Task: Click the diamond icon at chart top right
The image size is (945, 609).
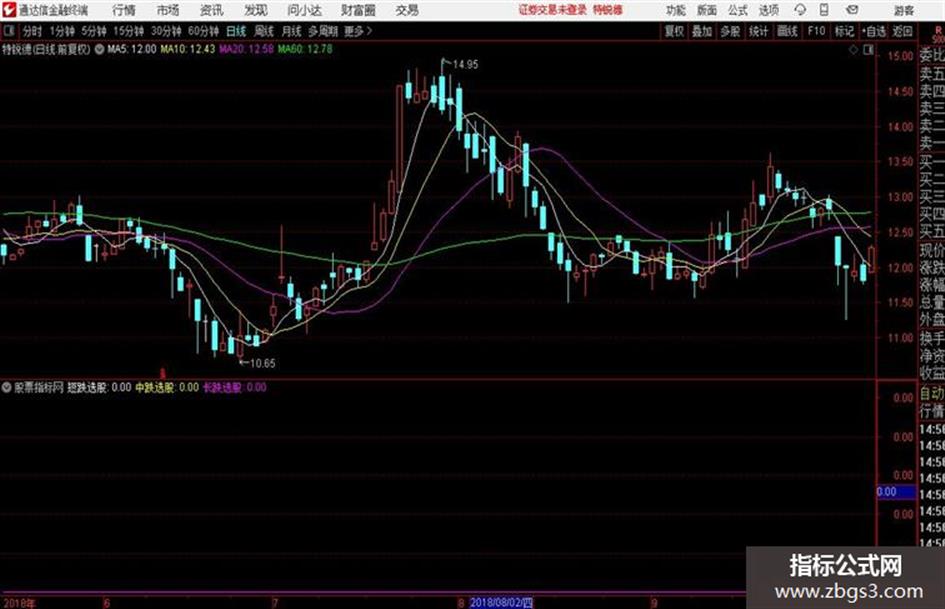Action: click(x=853, y=50)
